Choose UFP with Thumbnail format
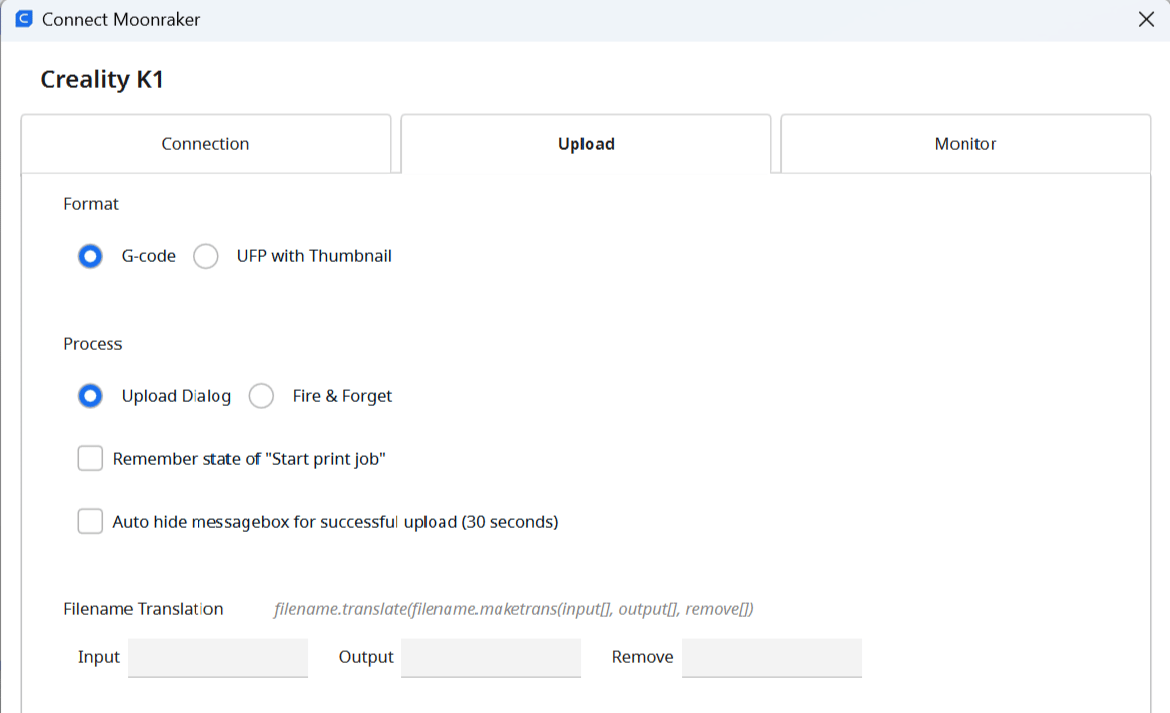The width and height of the screenshot is (1170, 713). [x=206, y=257]
